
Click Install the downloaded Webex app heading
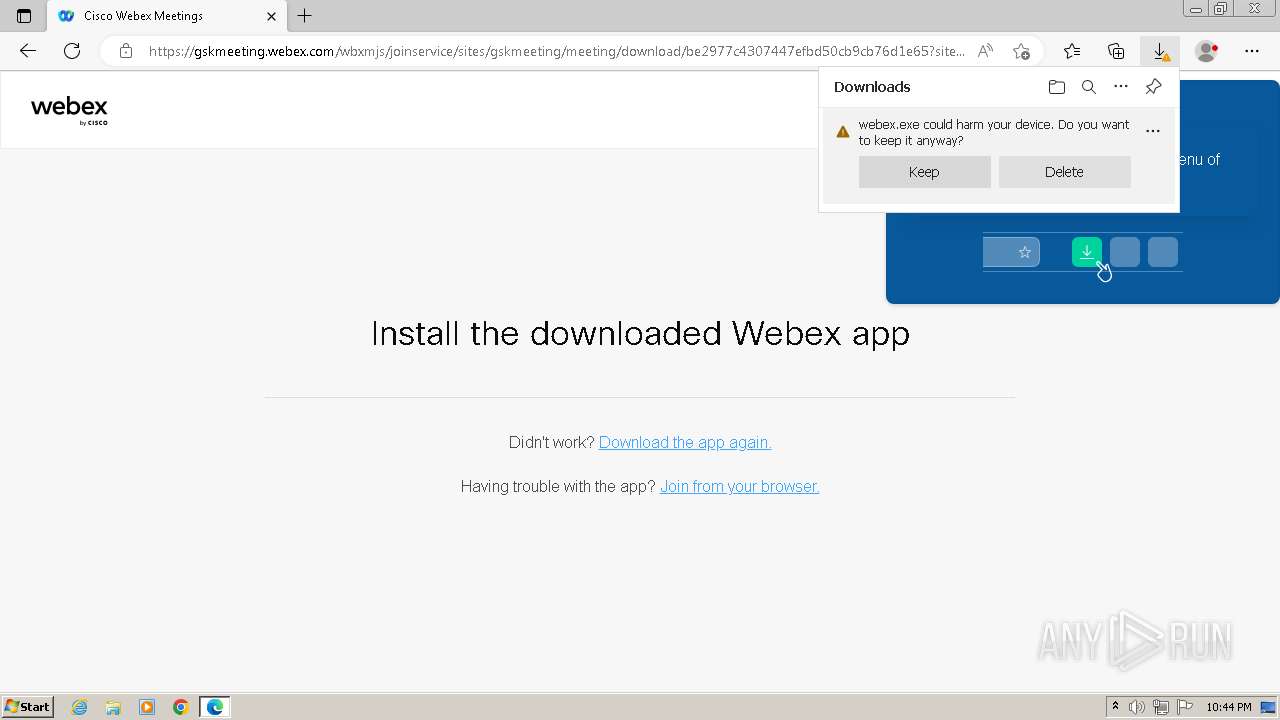coord(640,333)
